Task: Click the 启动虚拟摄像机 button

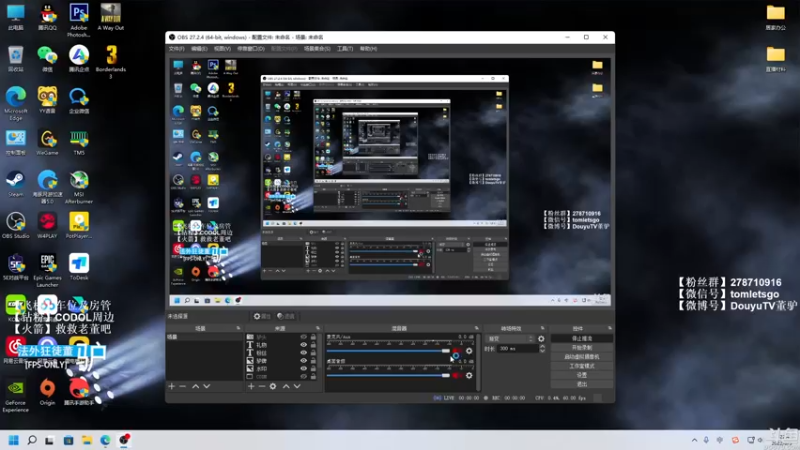Action: point(582,357)
